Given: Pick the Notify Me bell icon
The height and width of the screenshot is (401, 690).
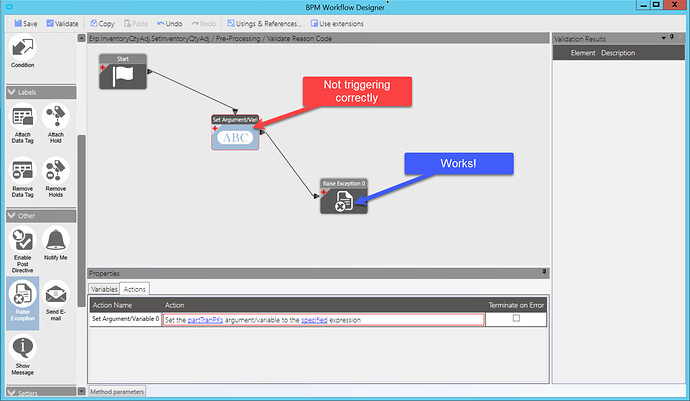Looking at the screenshot, I should click(55, 240).
